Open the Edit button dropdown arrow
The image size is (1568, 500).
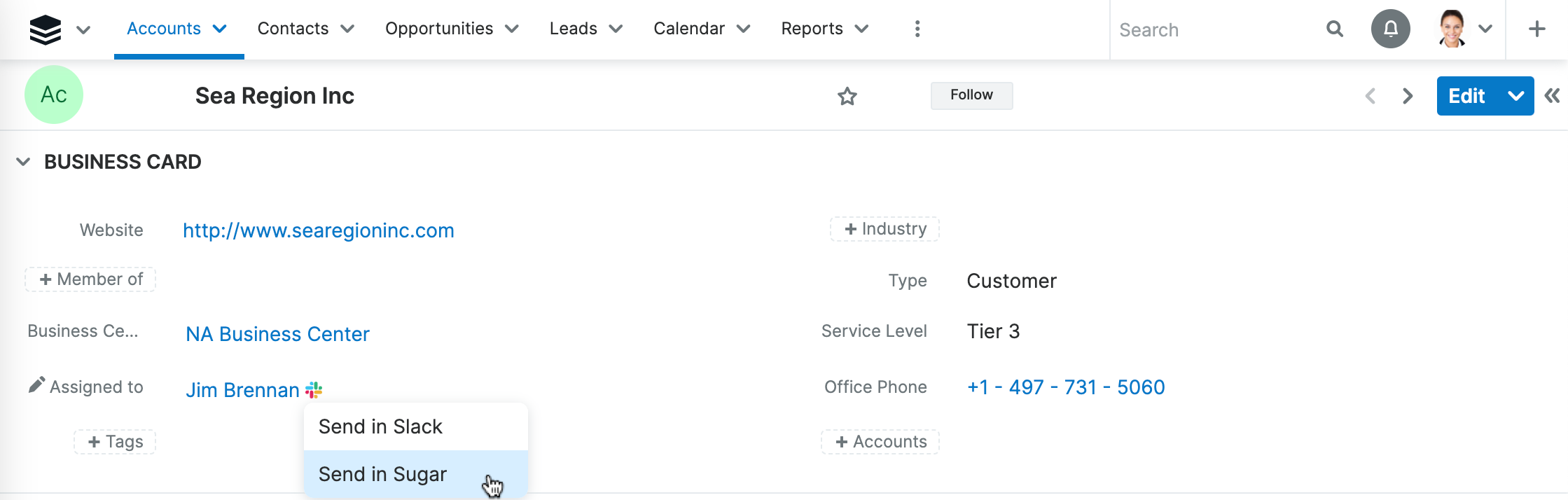[1515, 96]
